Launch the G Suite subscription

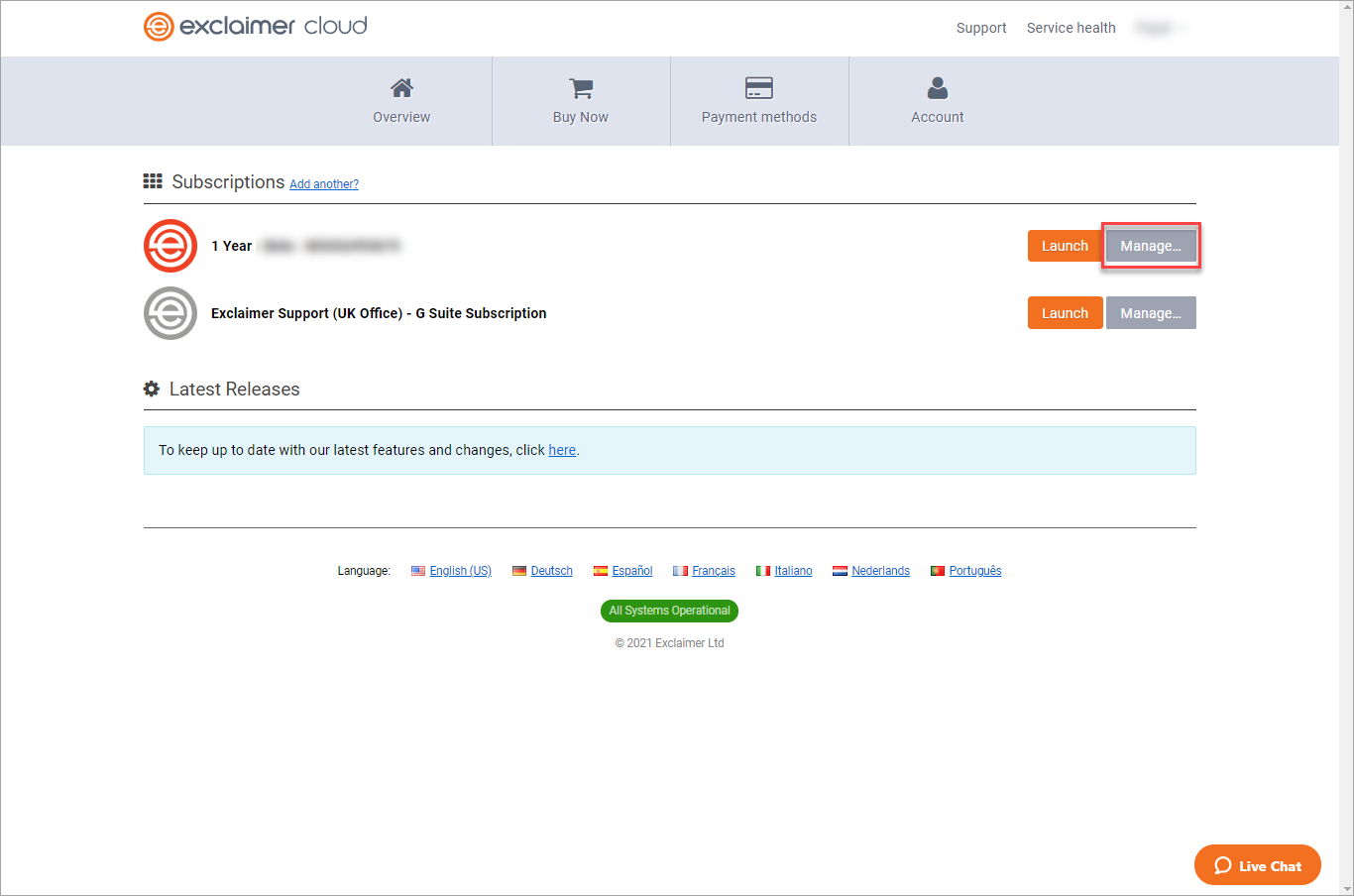[1065, 313]
